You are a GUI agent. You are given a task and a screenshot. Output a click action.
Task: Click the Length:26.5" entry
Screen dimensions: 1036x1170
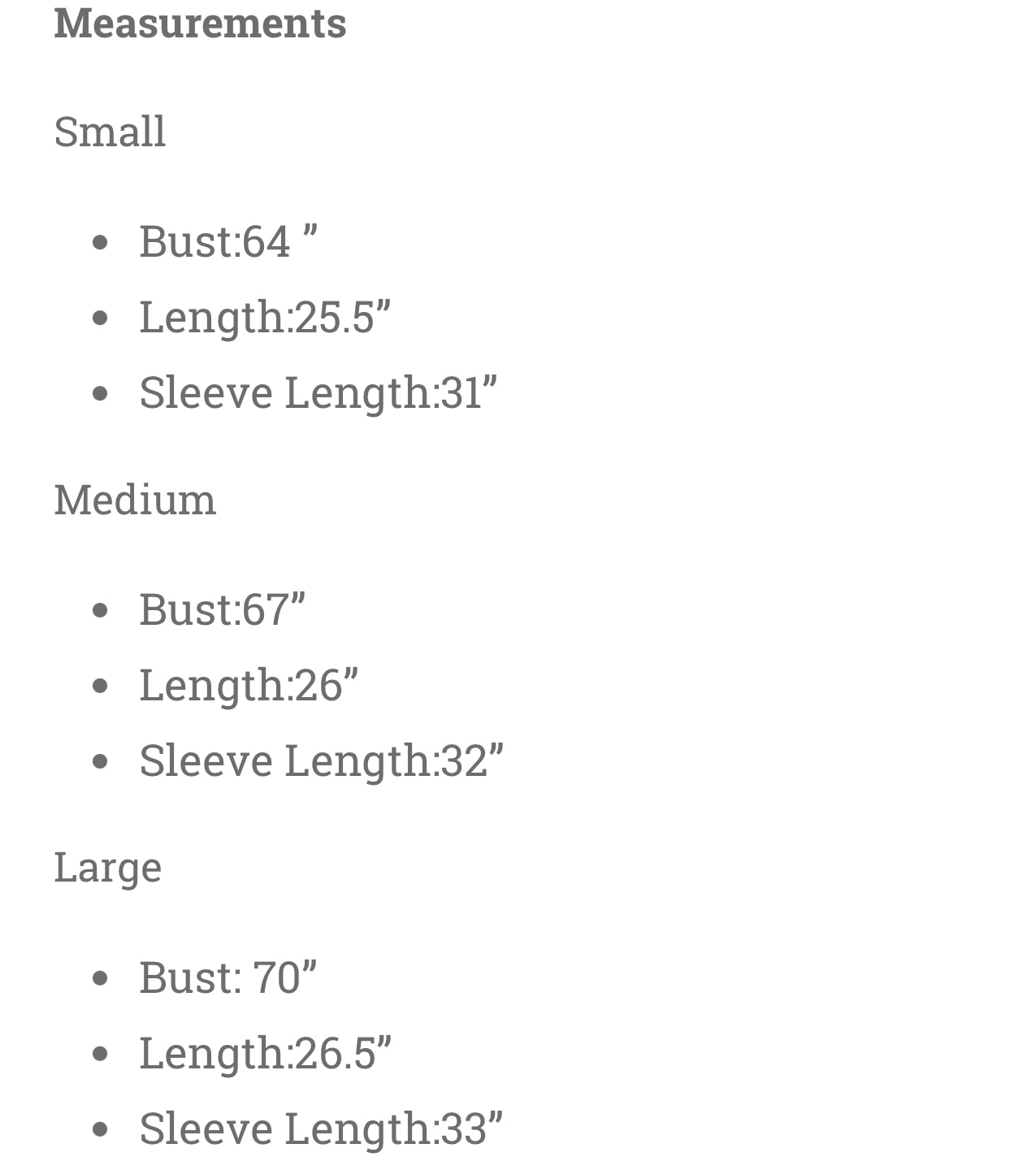(265, 1053)
